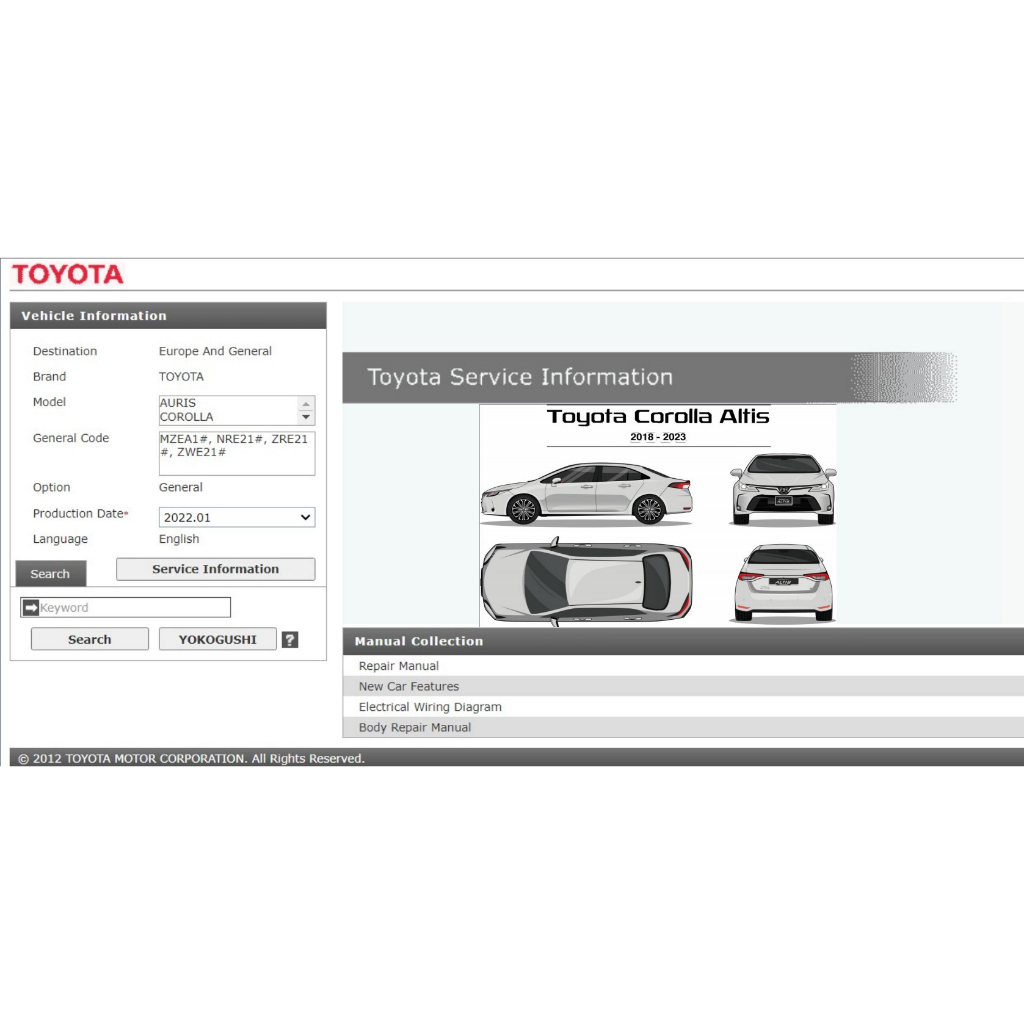This screenshot has height=1024, width=1024.
Task: Click the YOKOGUSHI button
Action: (217, 639)
